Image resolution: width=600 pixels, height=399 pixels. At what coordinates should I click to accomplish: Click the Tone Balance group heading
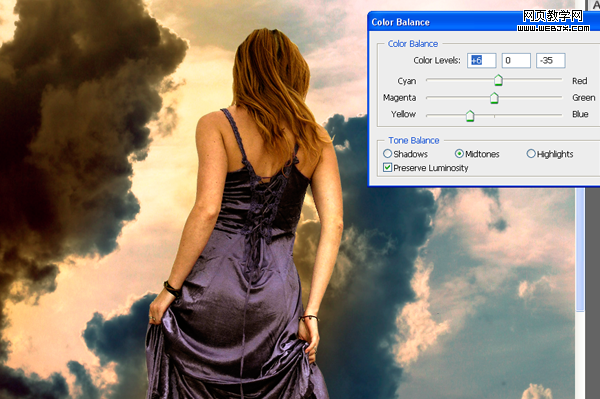coord(414,140)
